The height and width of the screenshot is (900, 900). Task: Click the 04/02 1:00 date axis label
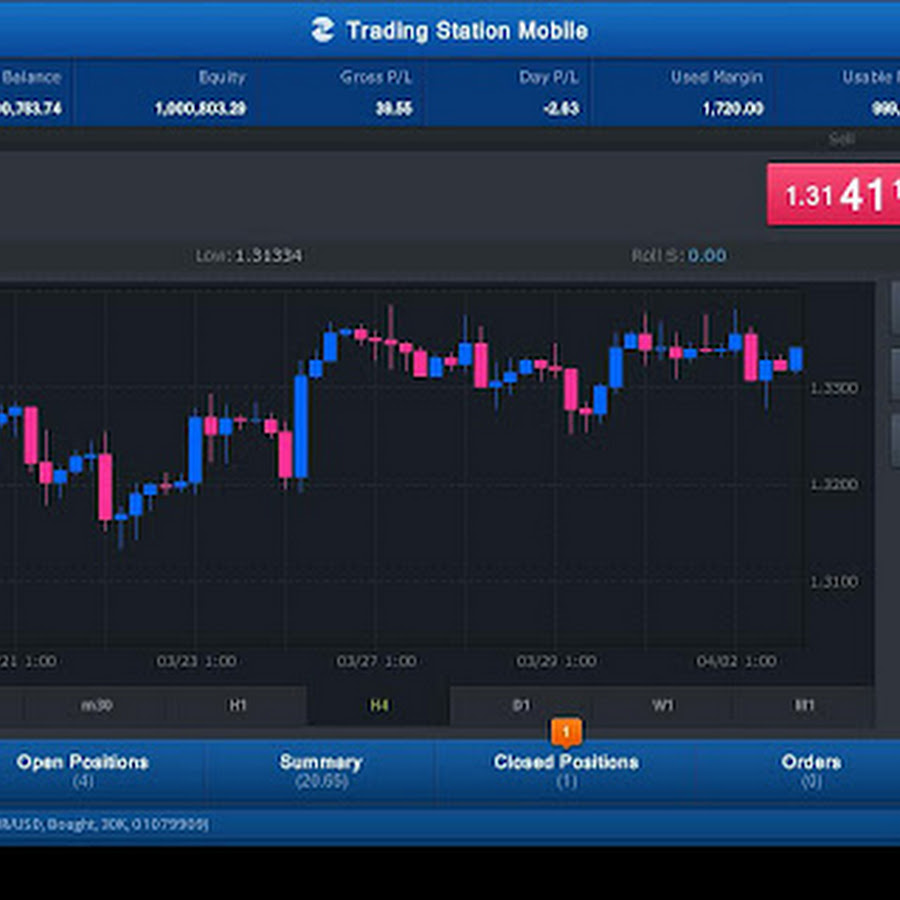pyautogui.click(x=736, y=661)
